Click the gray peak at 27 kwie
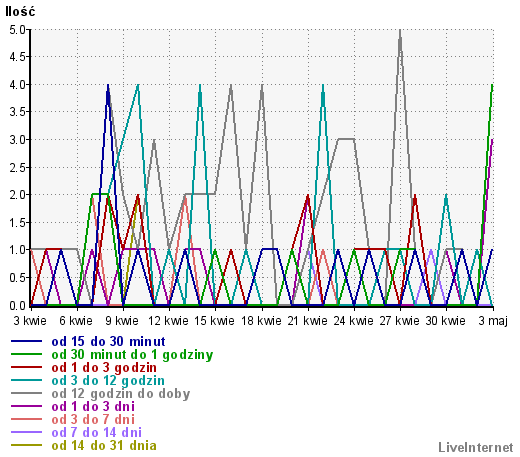 point(400,31)
